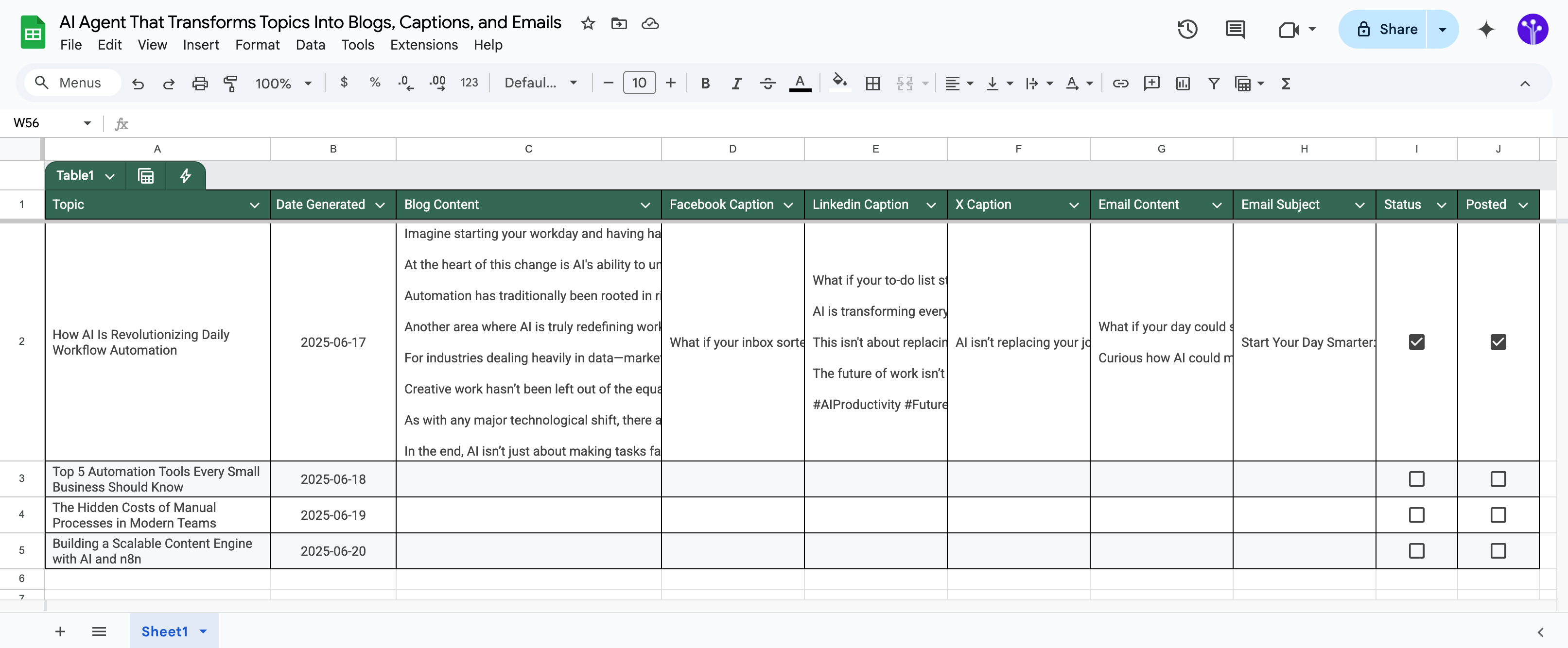Open the Blog Content column dropdown
The image size is (1568, 648).
tap(645, 205)
